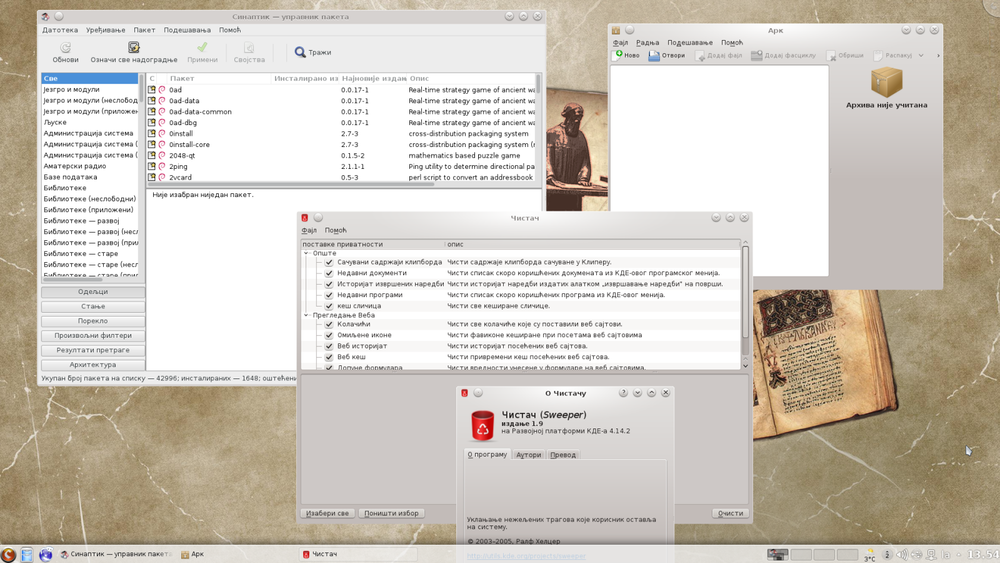Image resolution: width=1000 pixels, height=563 pixels.
Task: Toggle Историјат извршених наредби checkbox
Action: [329, 284]
